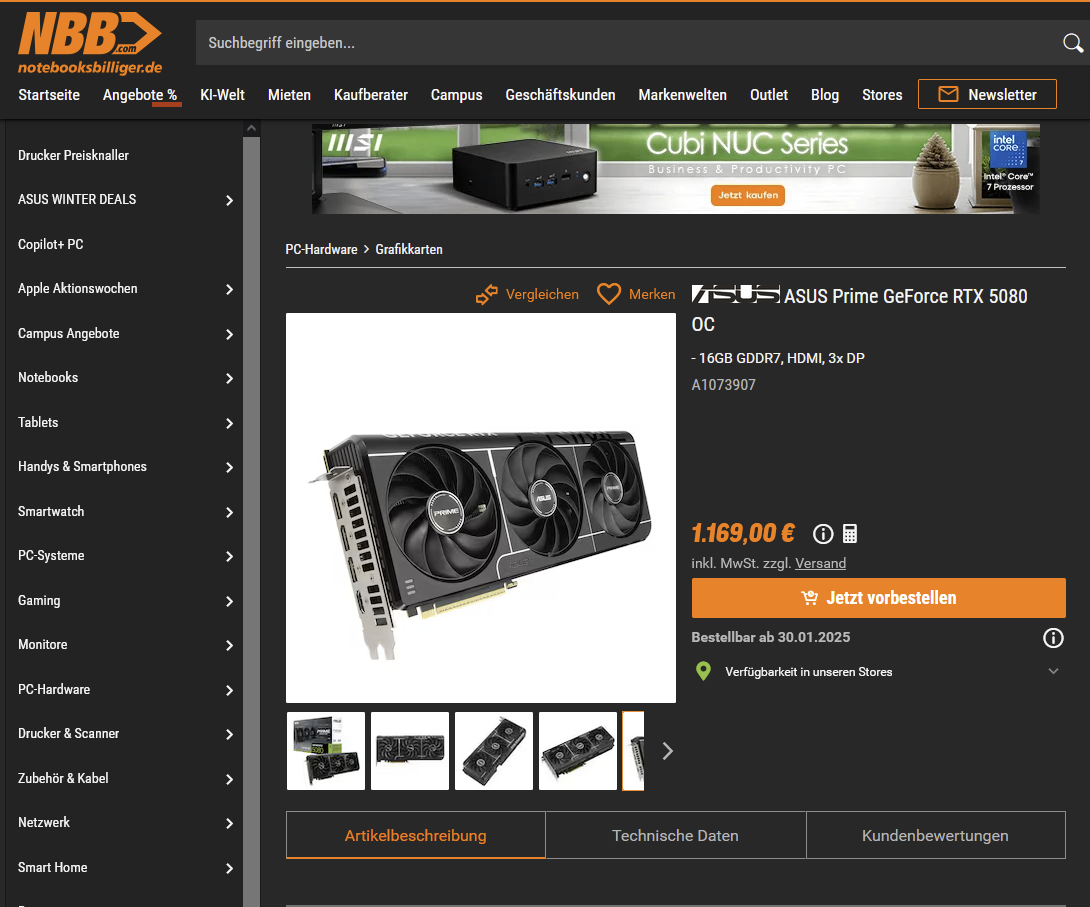This screenshot has height=907, width=1090.
Task: Click the NBB notebooksbilliger.de logo
Action: point(90,43)
